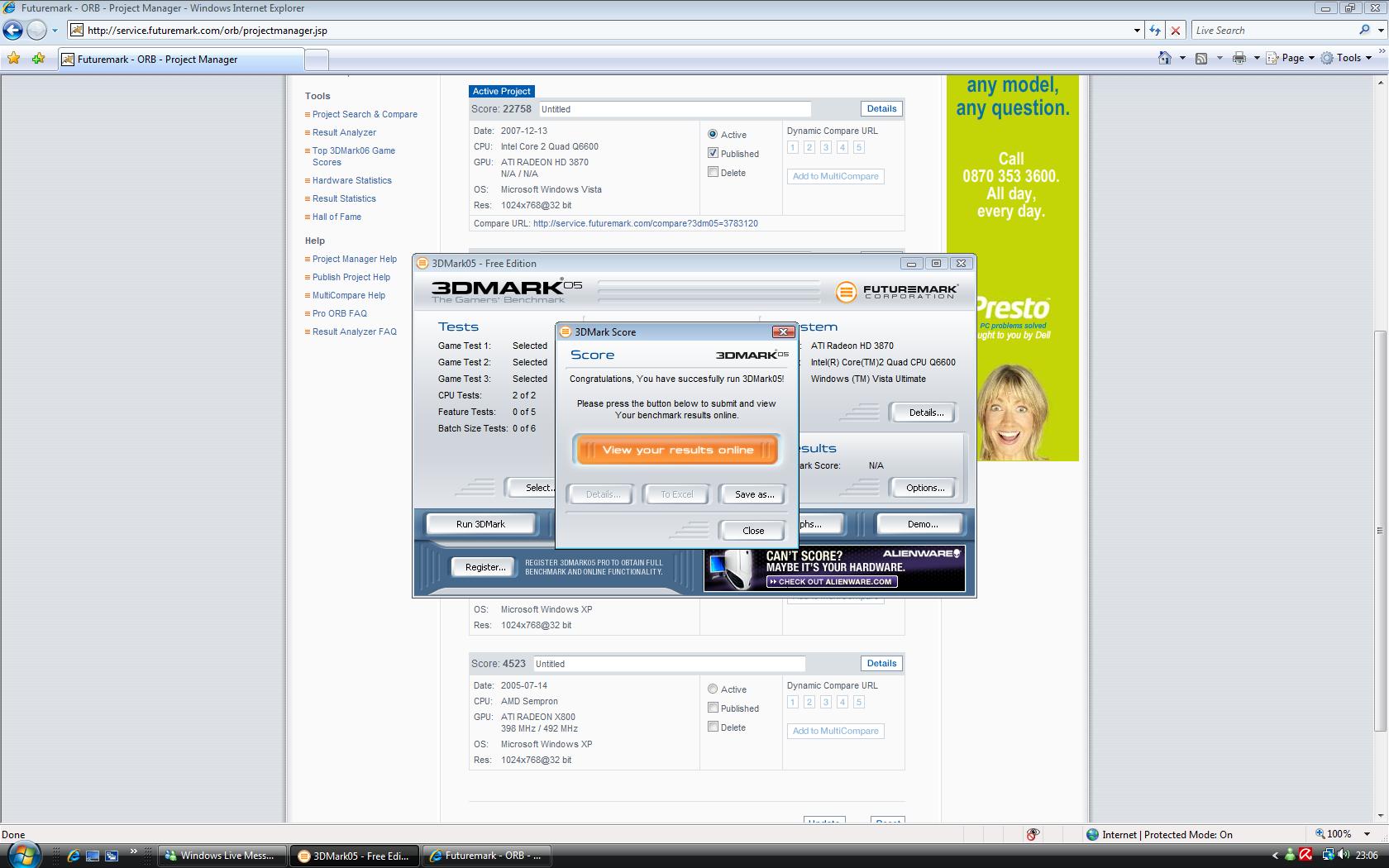Click Details button for score 22758 project
The height and width of the screenshot is (868, 1389).
[881, 108]
